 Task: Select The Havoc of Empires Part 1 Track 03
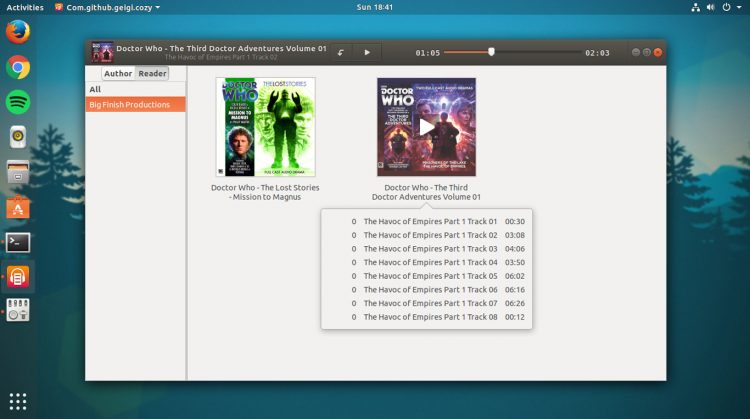pos(426,249)
